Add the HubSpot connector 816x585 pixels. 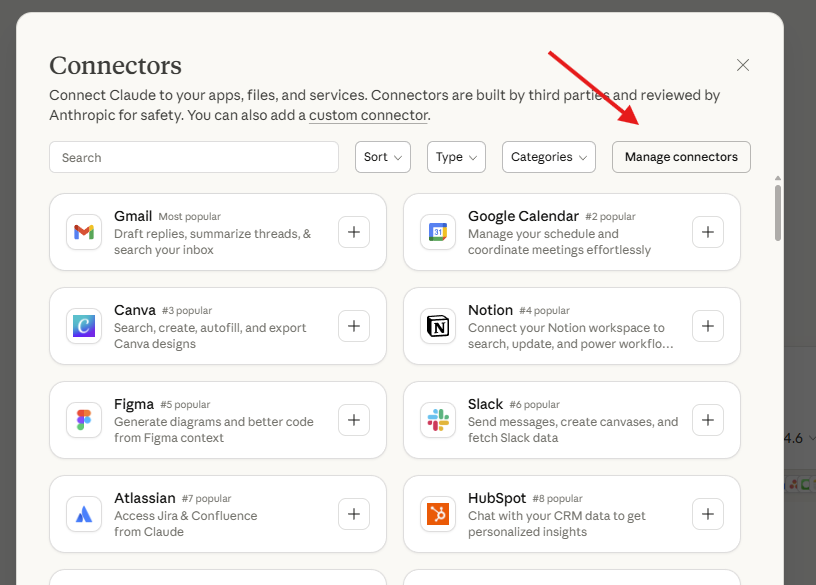708,514
